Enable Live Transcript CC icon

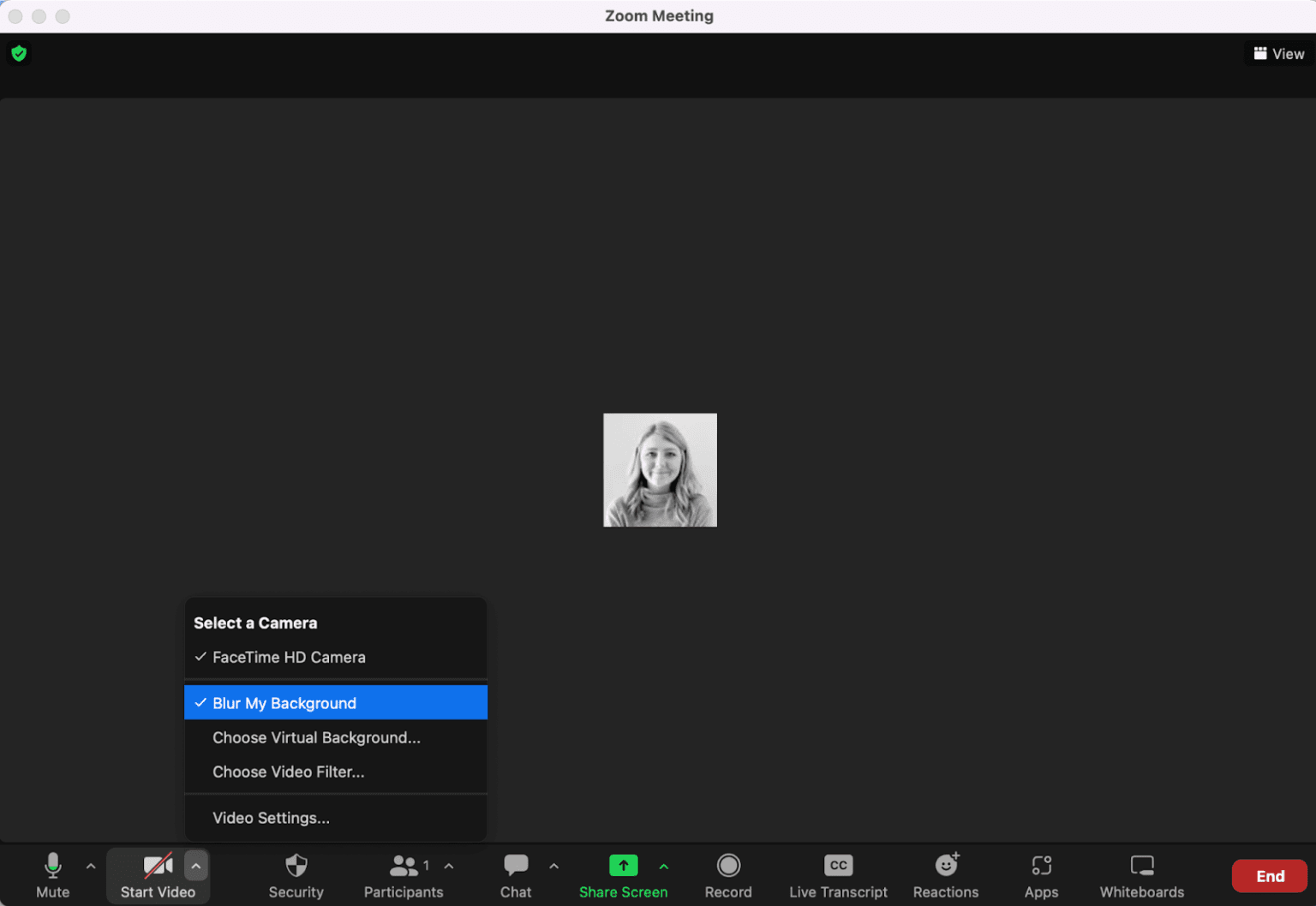pos(838,866)
